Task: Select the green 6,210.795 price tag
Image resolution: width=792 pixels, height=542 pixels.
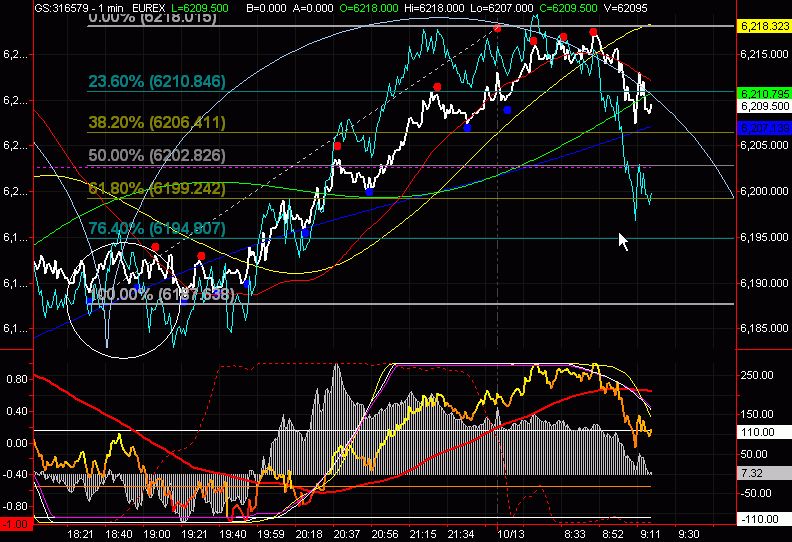Action: (765, 93)
